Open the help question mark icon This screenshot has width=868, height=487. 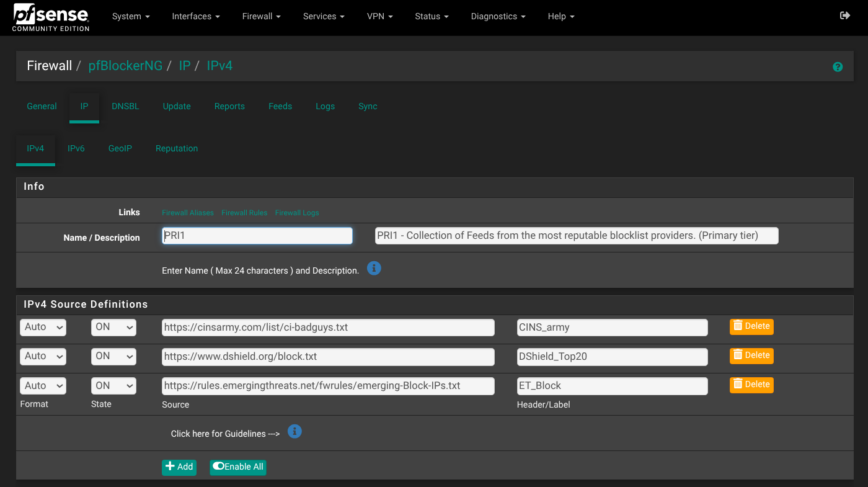point(838,67)
